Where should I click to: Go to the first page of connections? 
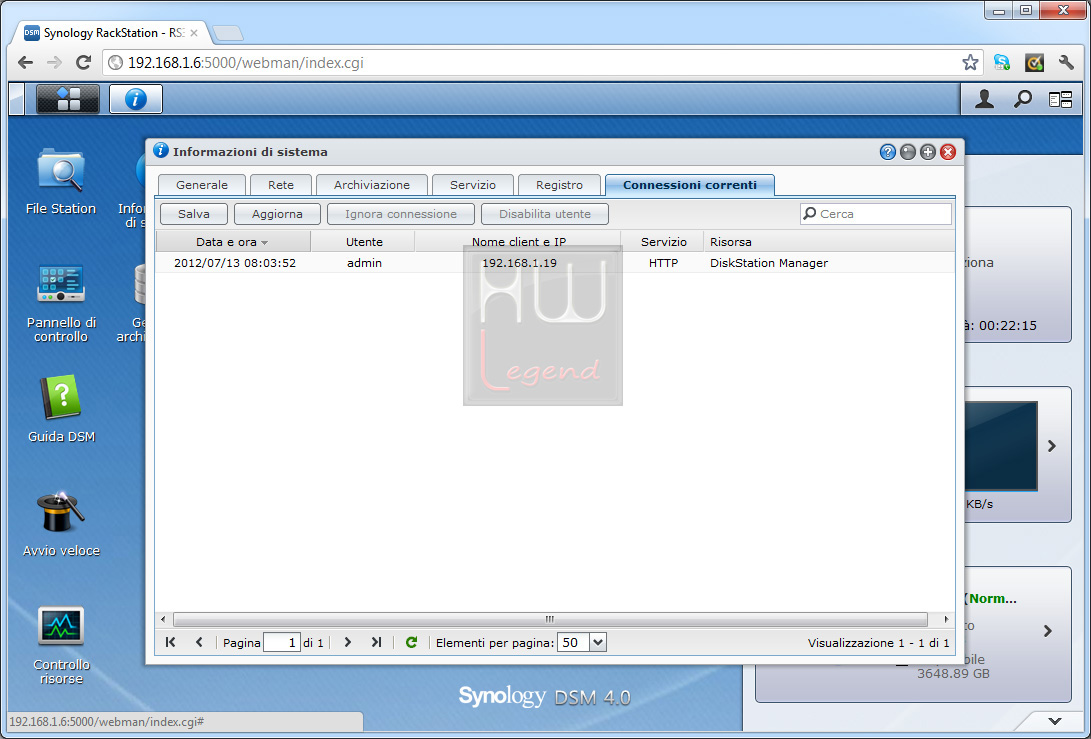[x=170, y=642]
